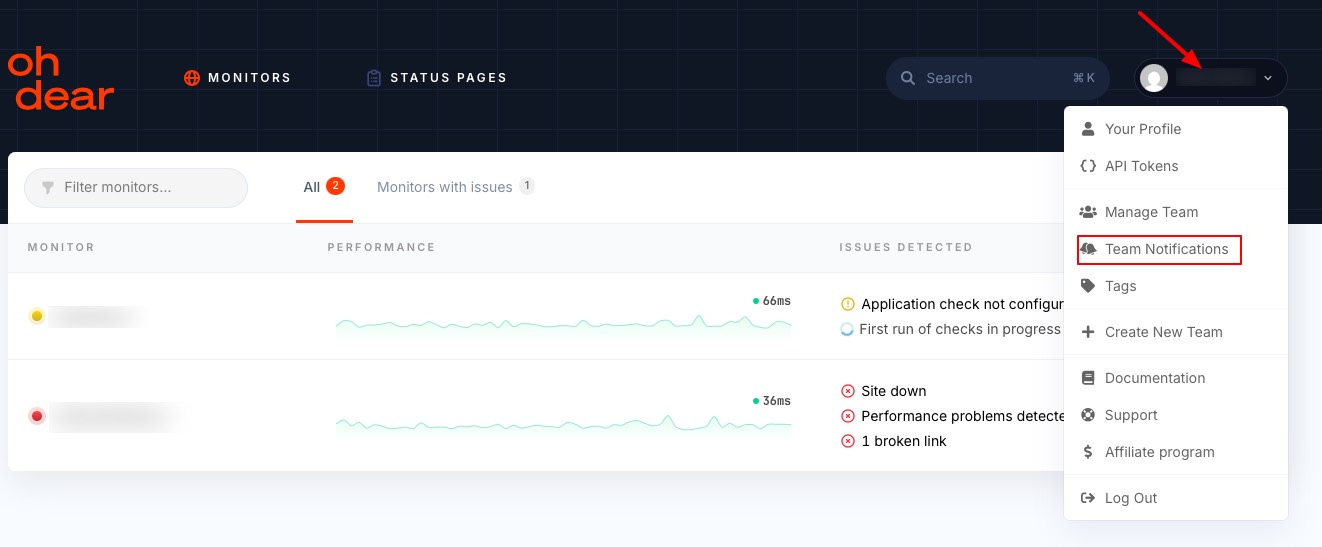Click the yellow status dot of first monitor
This screenshot has width=1322, height=547.
click(x=37, y=317)
